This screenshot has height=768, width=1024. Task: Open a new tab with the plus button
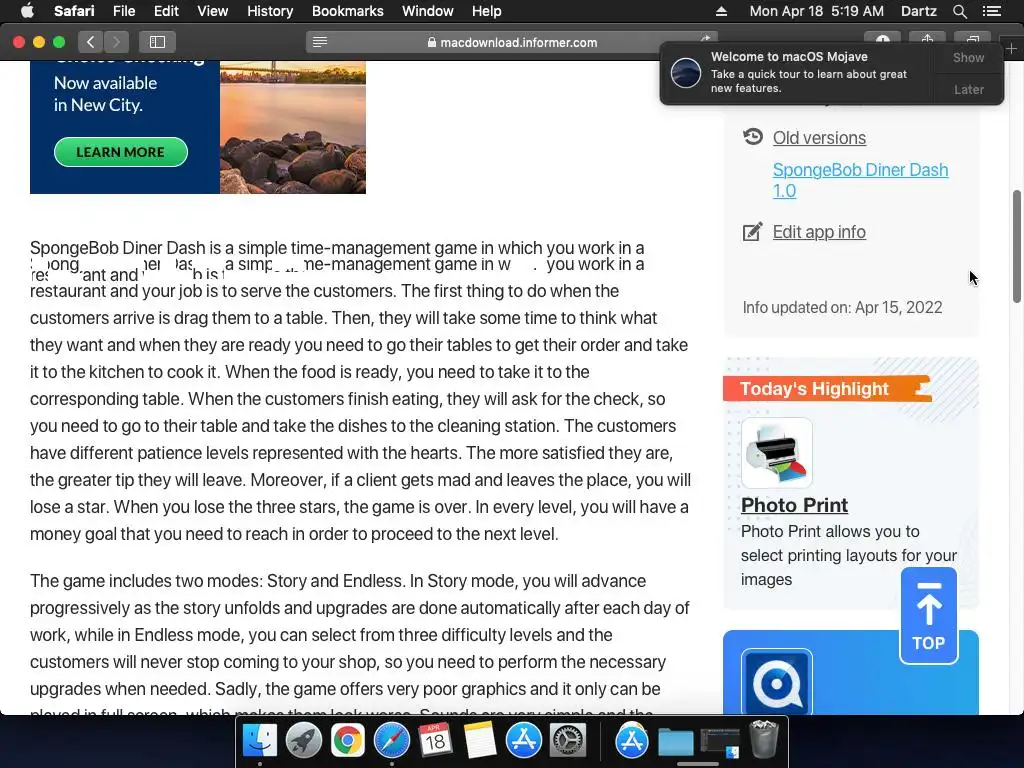click(1011, 49)
